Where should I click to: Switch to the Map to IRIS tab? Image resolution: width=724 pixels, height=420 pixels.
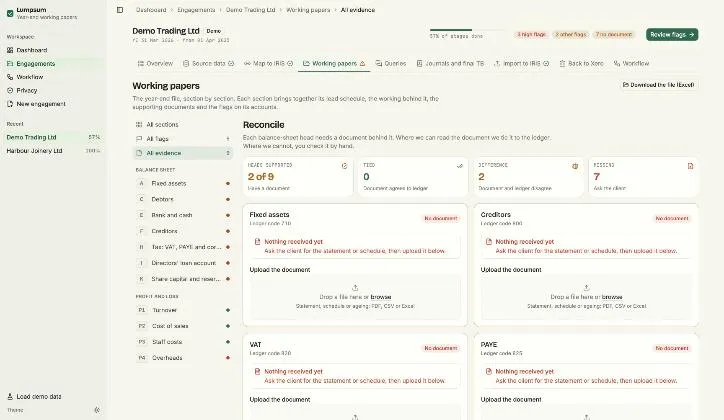point(268,64)
